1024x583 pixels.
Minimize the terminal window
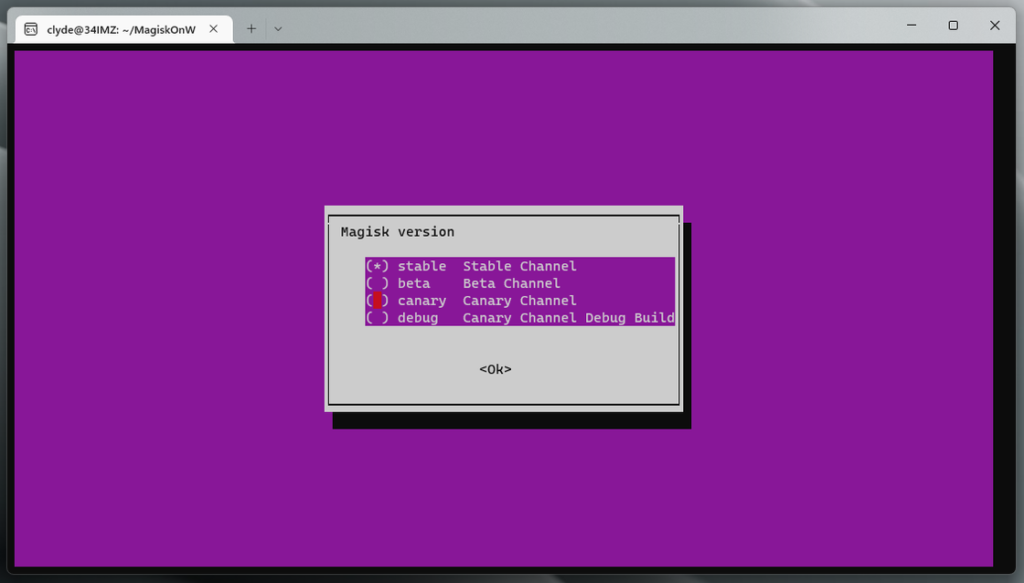911,25
